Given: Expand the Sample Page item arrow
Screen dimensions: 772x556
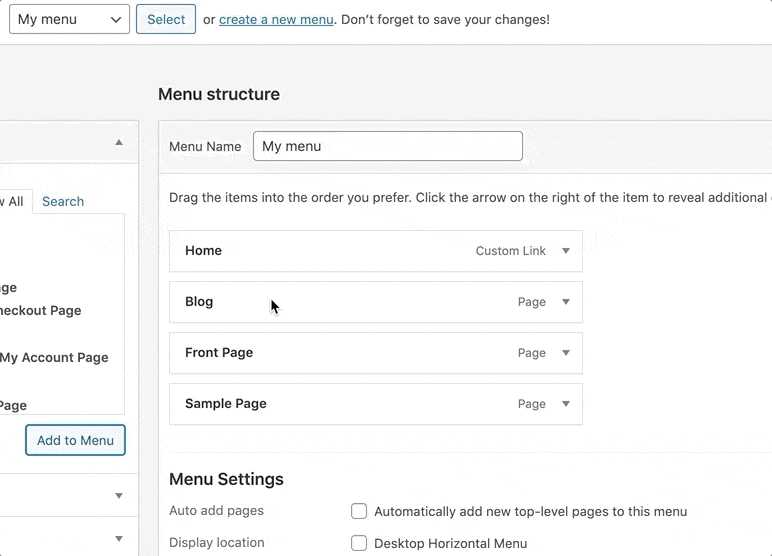Looking at the screenshot, I should point(566,404).
